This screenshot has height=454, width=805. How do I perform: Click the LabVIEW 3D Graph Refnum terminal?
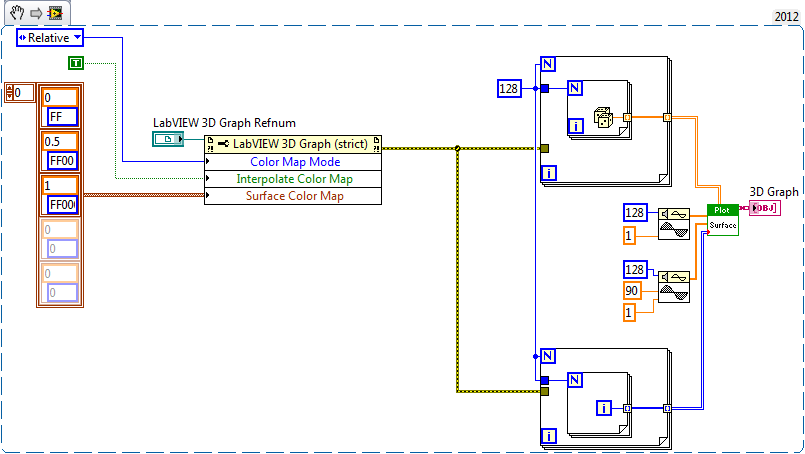click(168, 139)
